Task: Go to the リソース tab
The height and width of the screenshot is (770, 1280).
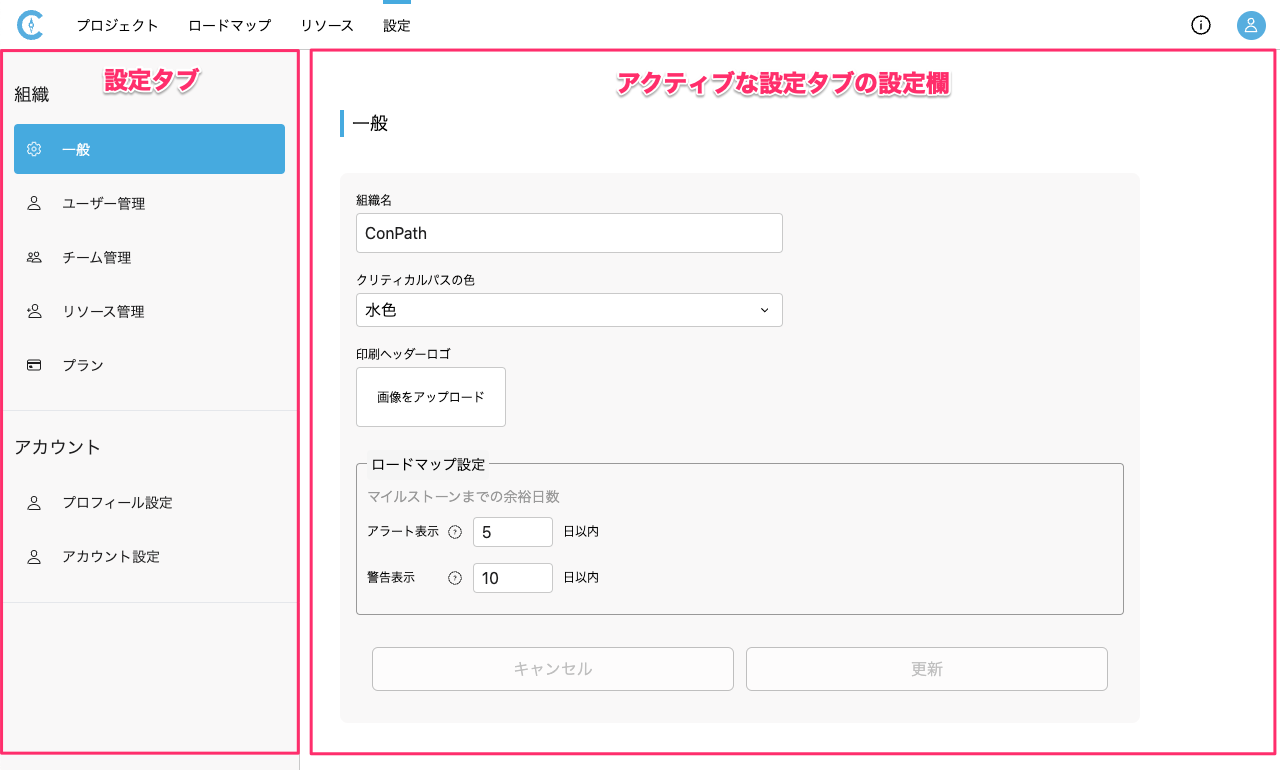Action: click(327, 26)
